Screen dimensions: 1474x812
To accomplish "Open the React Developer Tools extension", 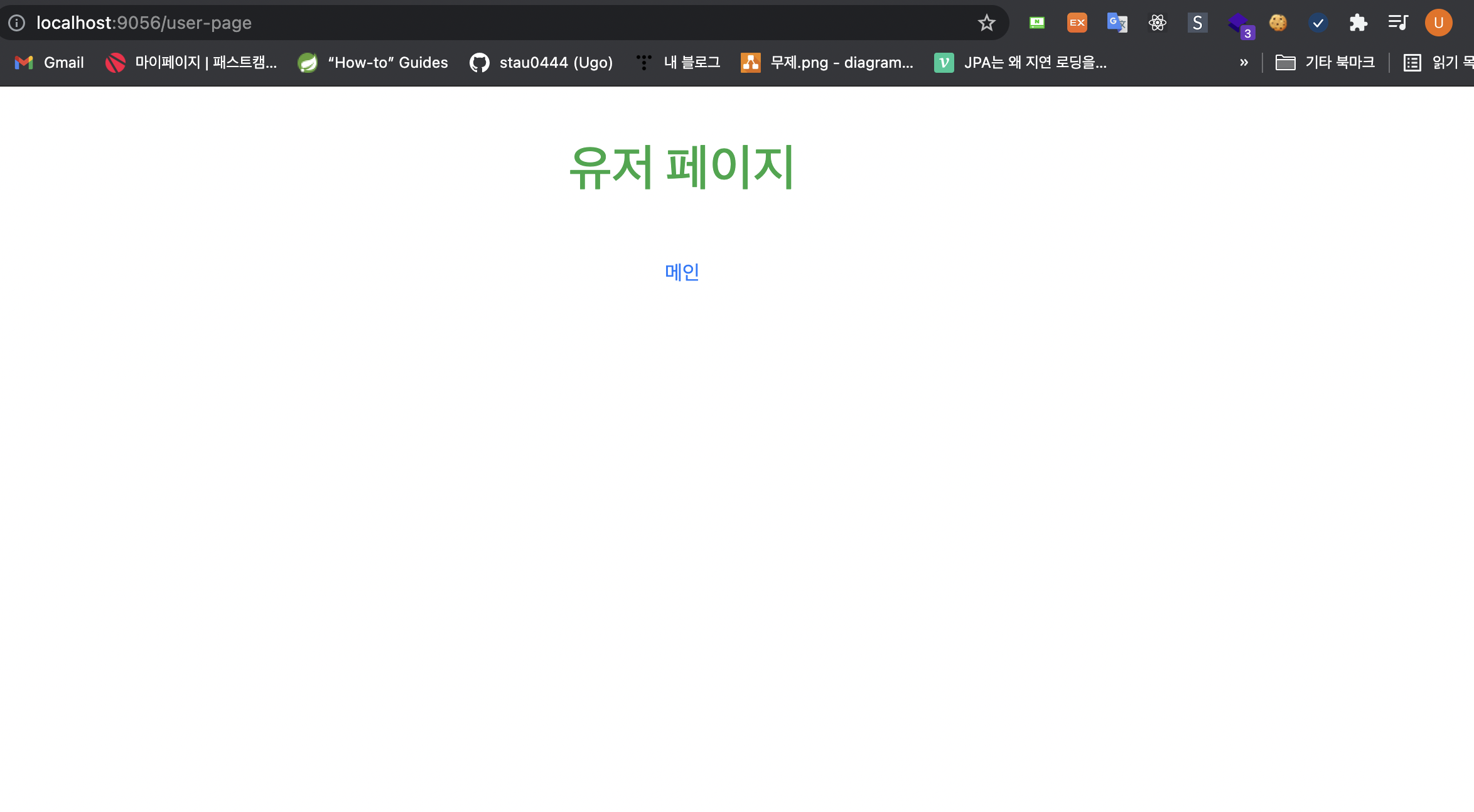I will (1158, 23).
